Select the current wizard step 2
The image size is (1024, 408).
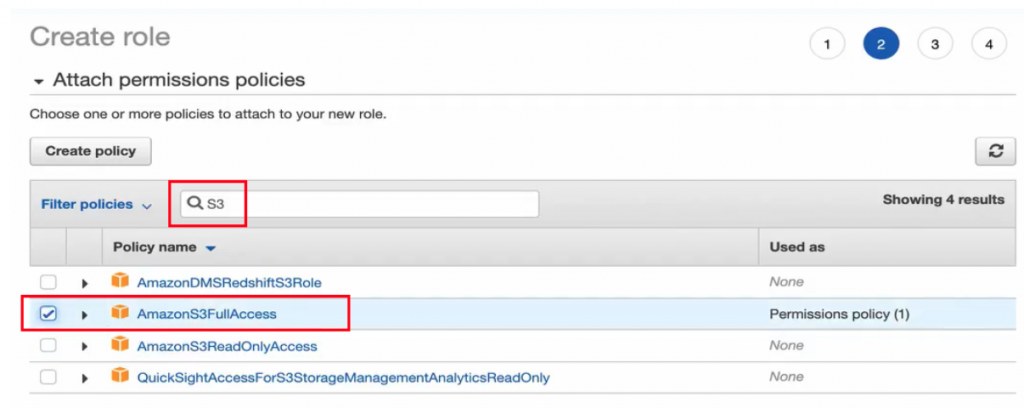click(x=881, y=44)
